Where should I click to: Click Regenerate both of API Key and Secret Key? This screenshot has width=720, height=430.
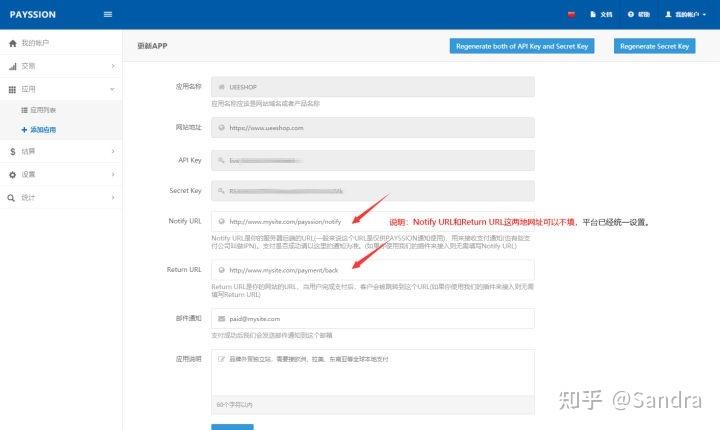(x=522, y=46)
